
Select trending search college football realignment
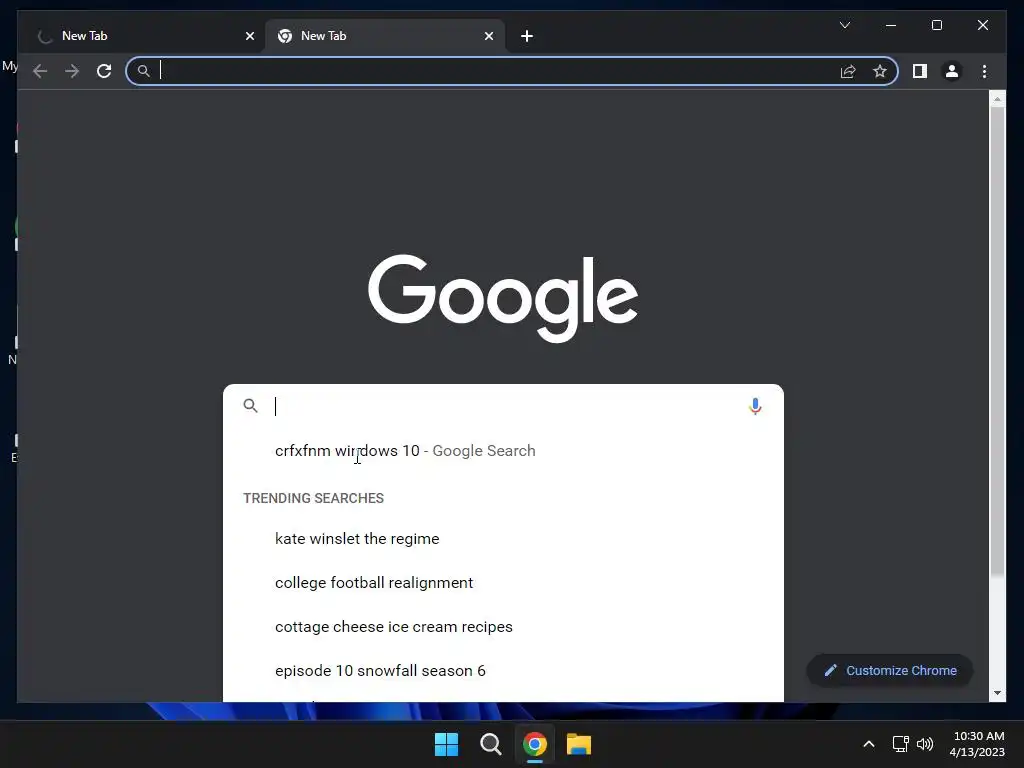click(503, 583)
